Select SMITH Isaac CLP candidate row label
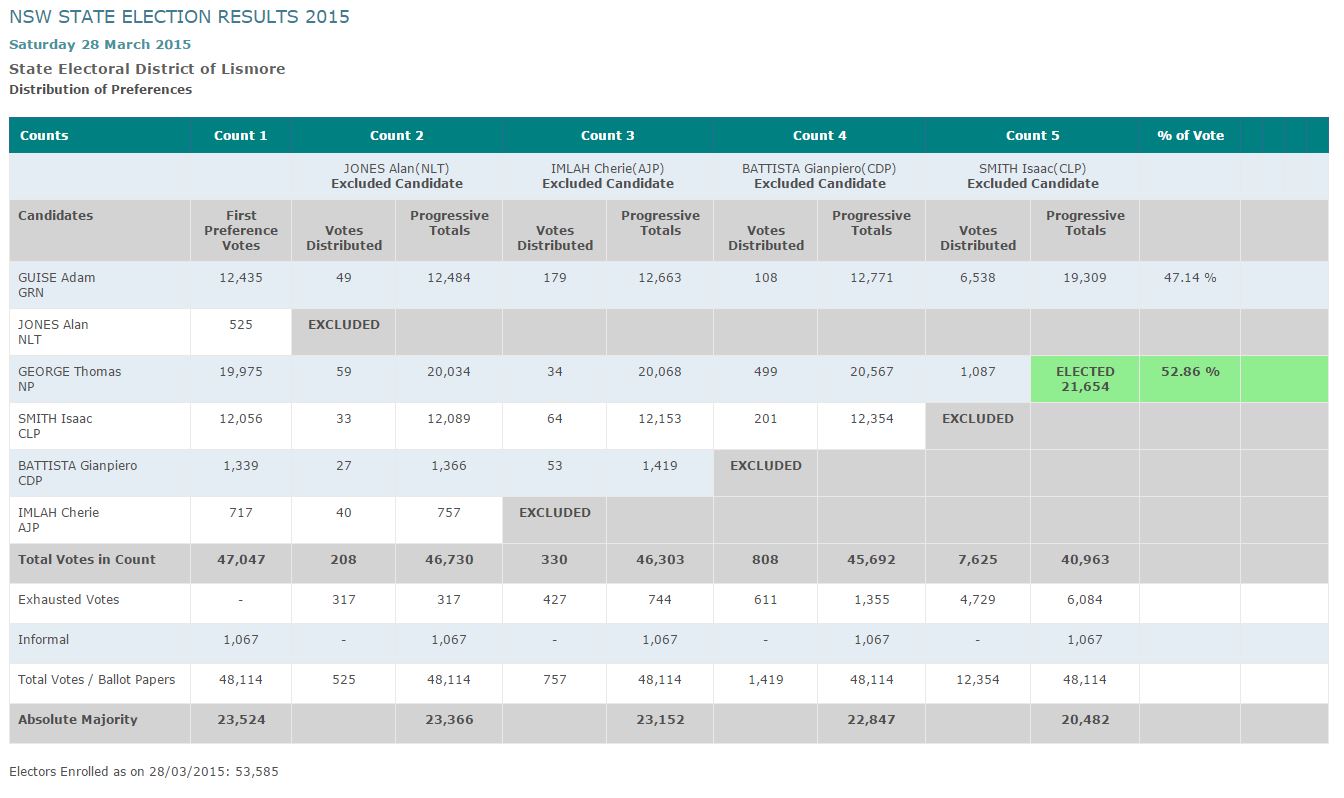This screenshot has height=798, width=1344. pyautogui.click(x=55, y=426)
